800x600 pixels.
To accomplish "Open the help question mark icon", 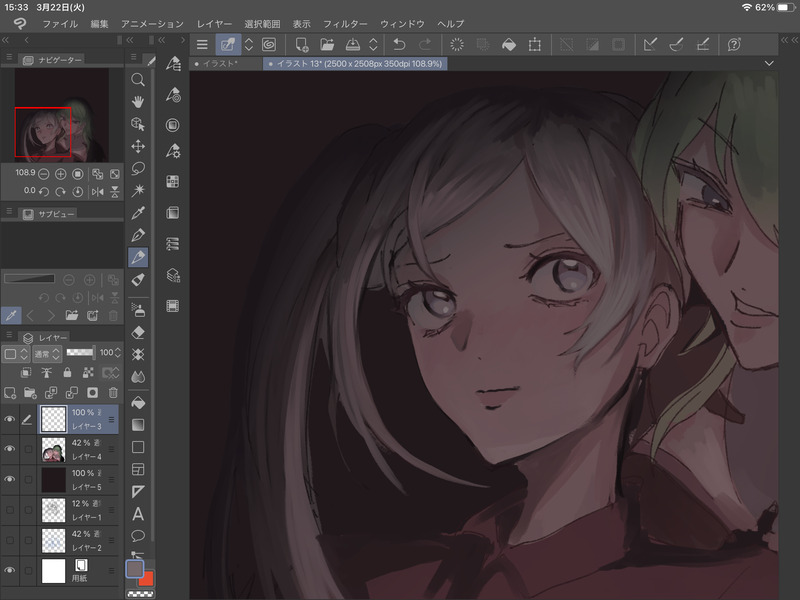I will [x=734, y=45].
